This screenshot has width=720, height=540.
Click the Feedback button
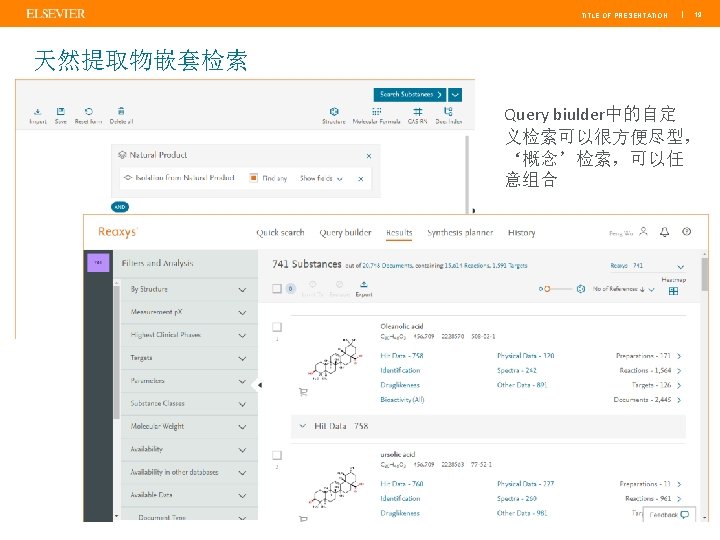[669, 515]
